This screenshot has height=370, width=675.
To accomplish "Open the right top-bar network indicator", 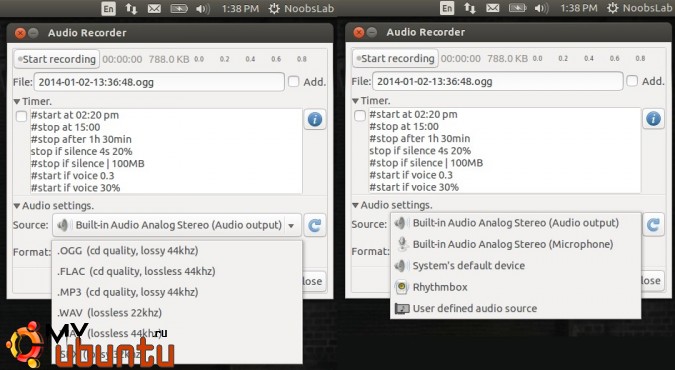I will pos(470,8).
